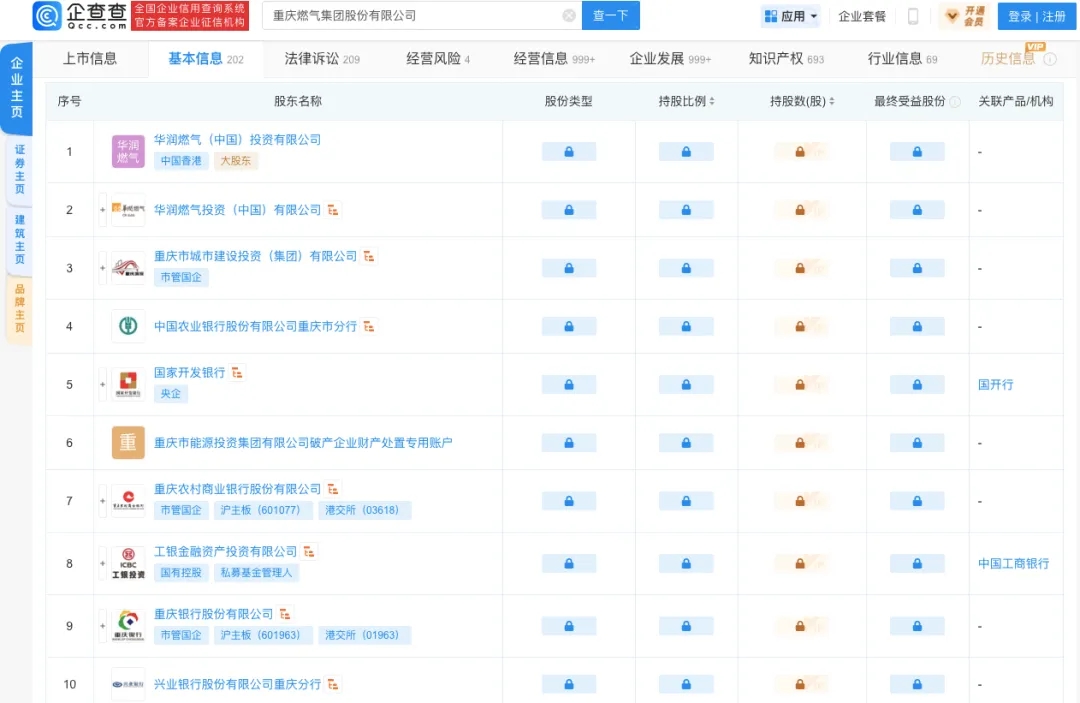Click help icon beside 最终受益股份
This screenshot has height=703, width=1080.
[955, 102]
